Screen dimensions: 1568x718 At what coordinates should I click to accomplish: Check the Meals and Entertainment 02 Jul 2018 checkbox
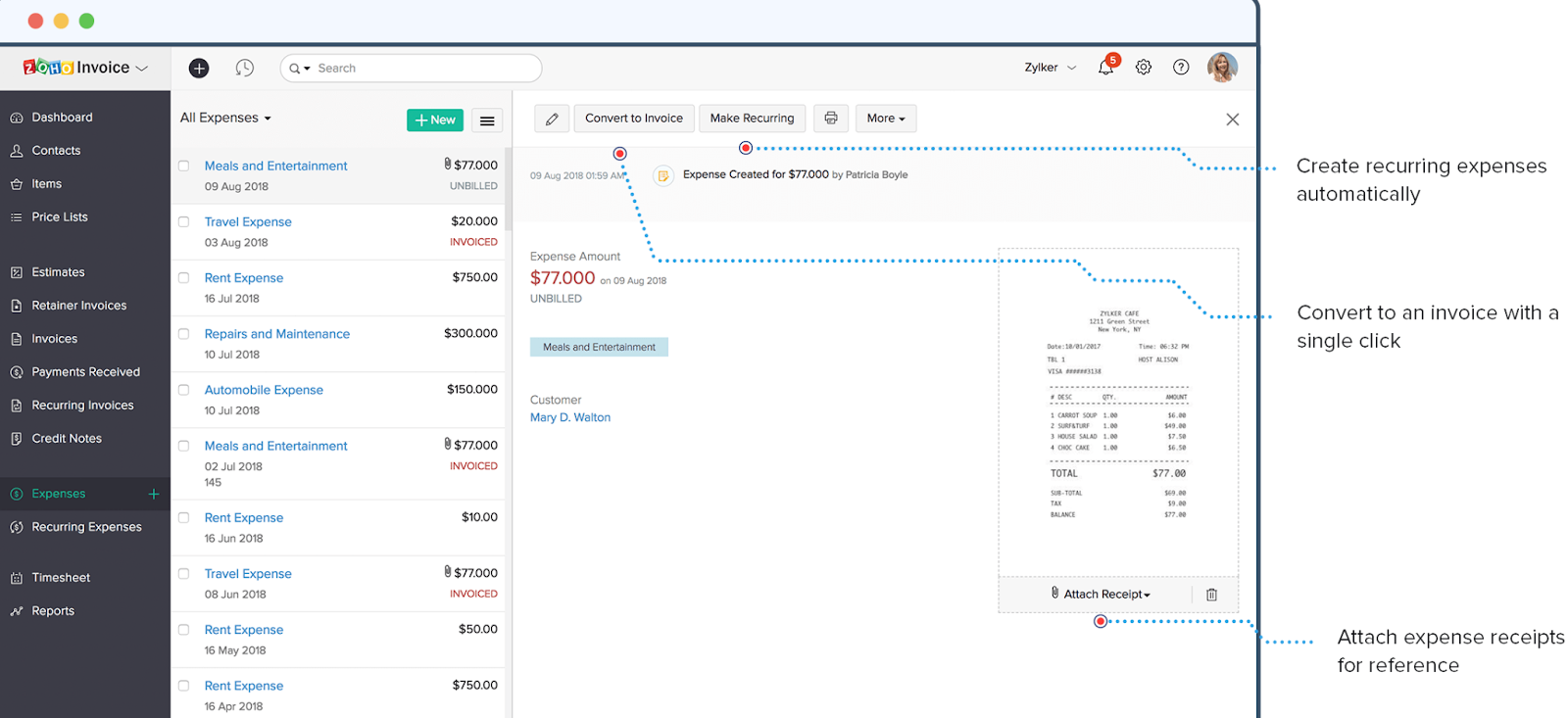click(183, 445)
